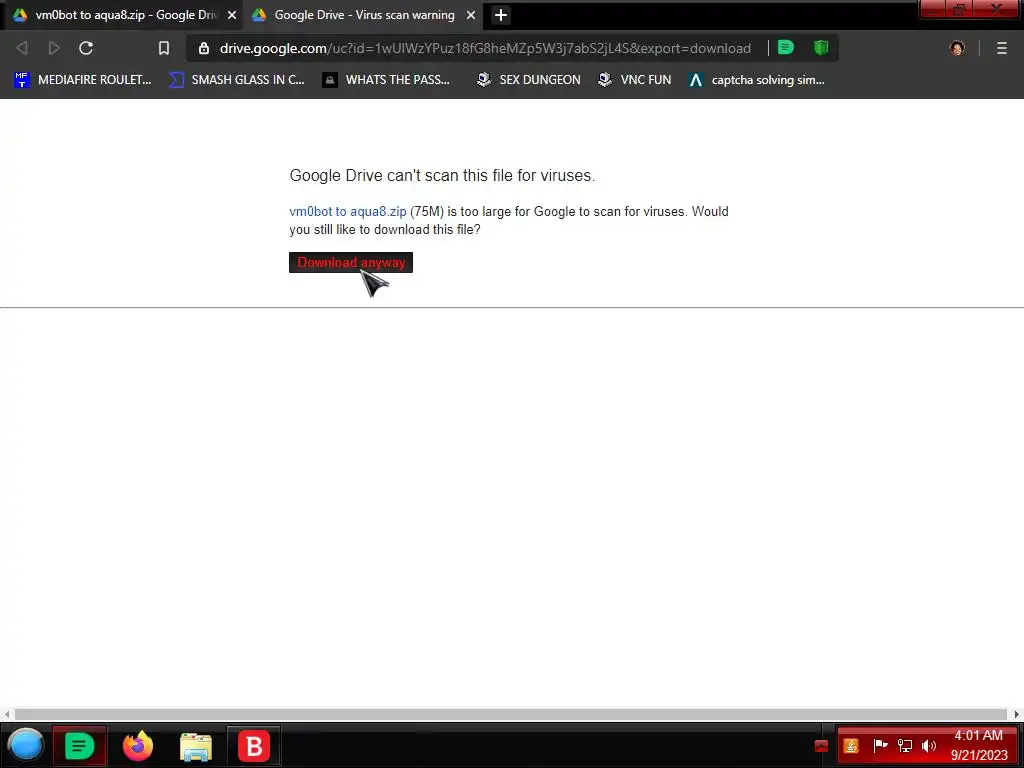Click the horizontal page scrollbar
Image resolution: width=1024 pixels, height=768 pixels.
point(511,714)
